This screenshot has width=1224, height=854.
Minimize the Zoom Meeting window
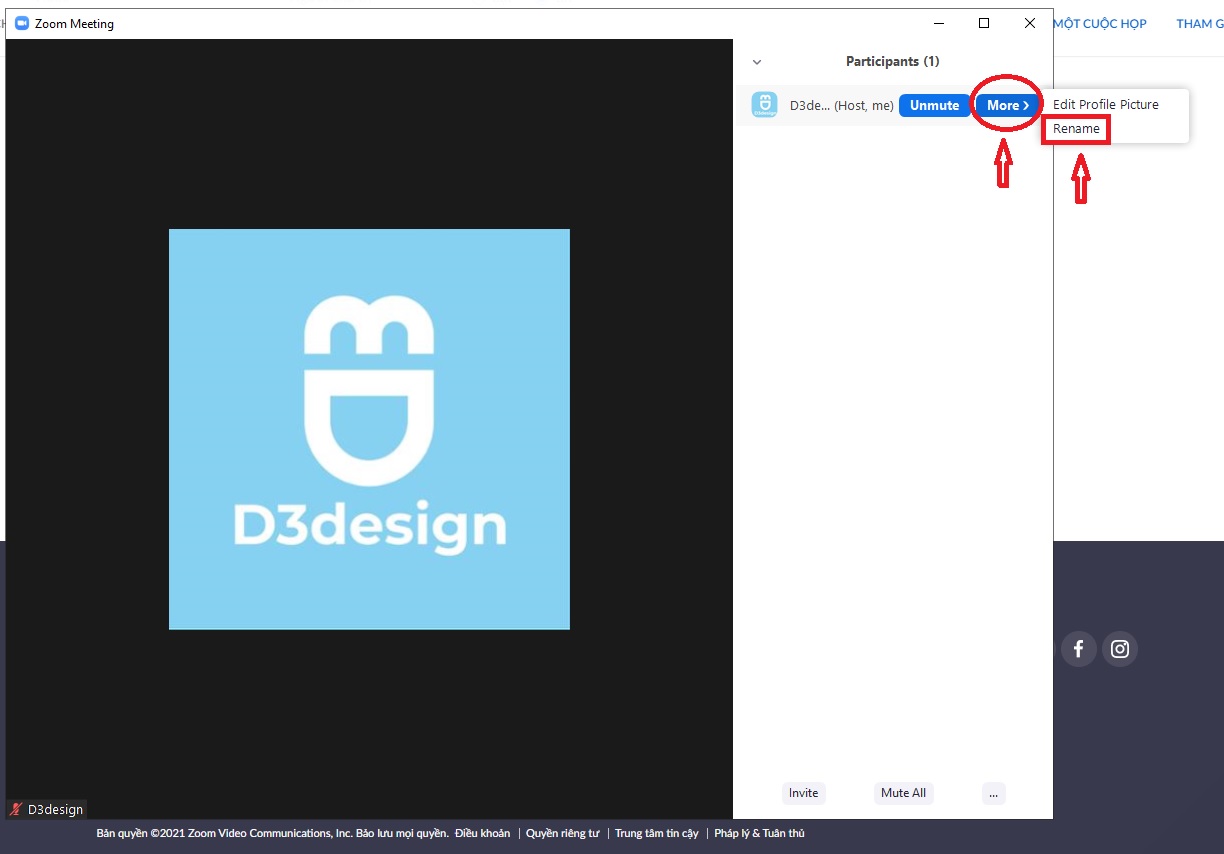pyautogui.click(x=939, y=23)
